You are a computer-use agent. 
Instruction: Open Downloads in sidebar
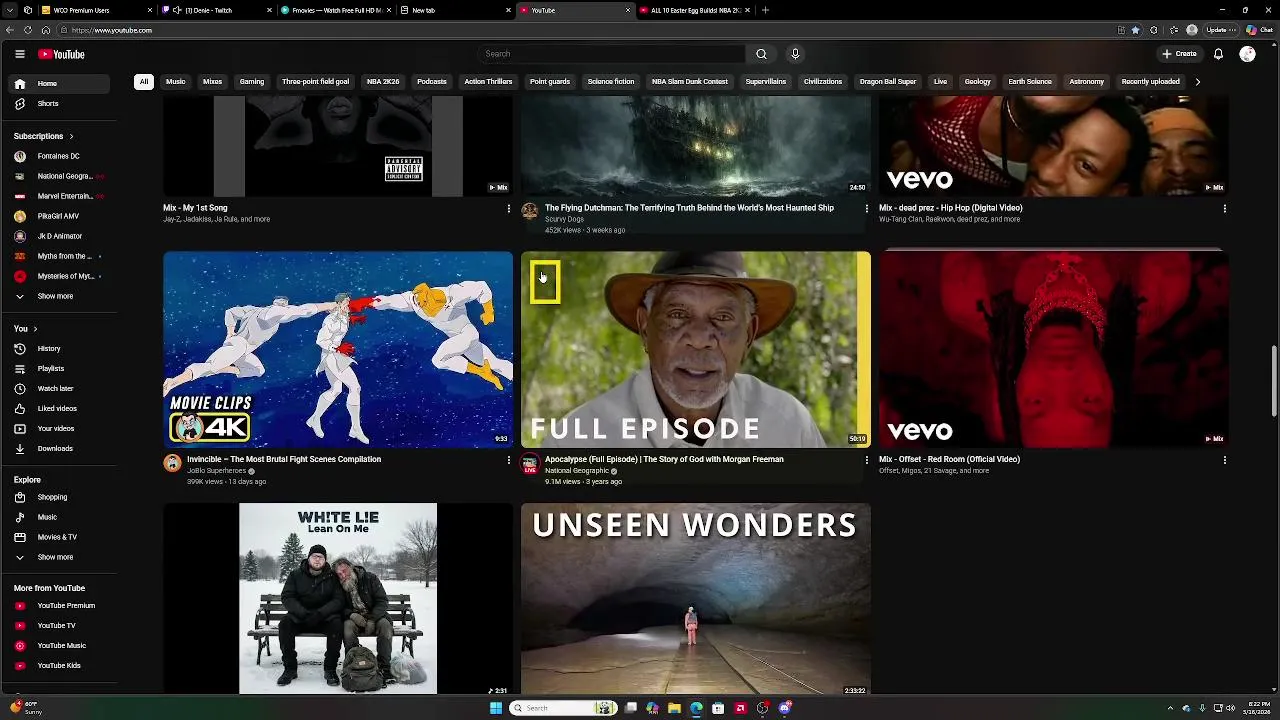(60, 449)
